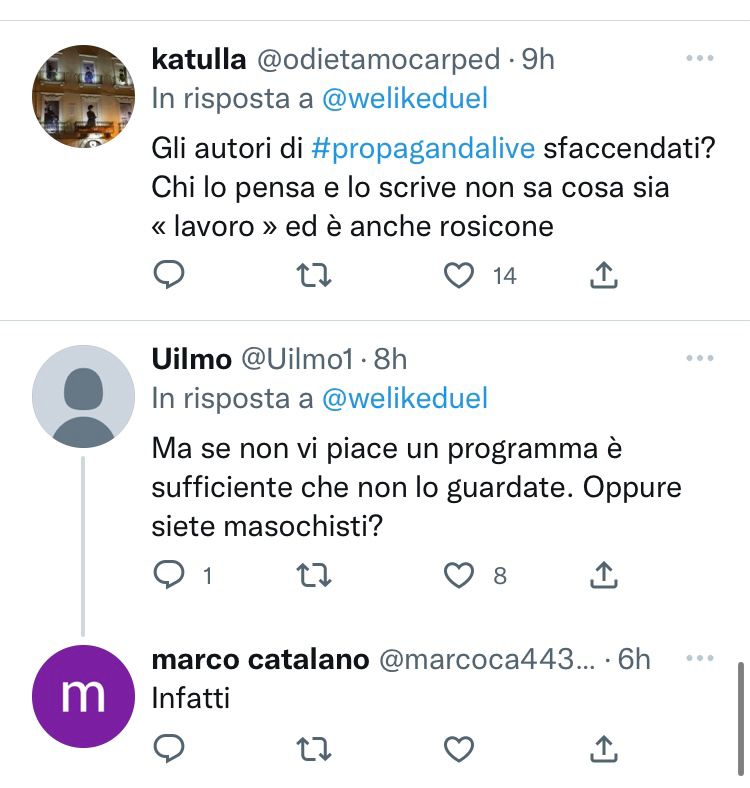This screenshot has height=788, width=750.
Task: Reply to Uilmo's tweet
Action: tap(170, 575)
